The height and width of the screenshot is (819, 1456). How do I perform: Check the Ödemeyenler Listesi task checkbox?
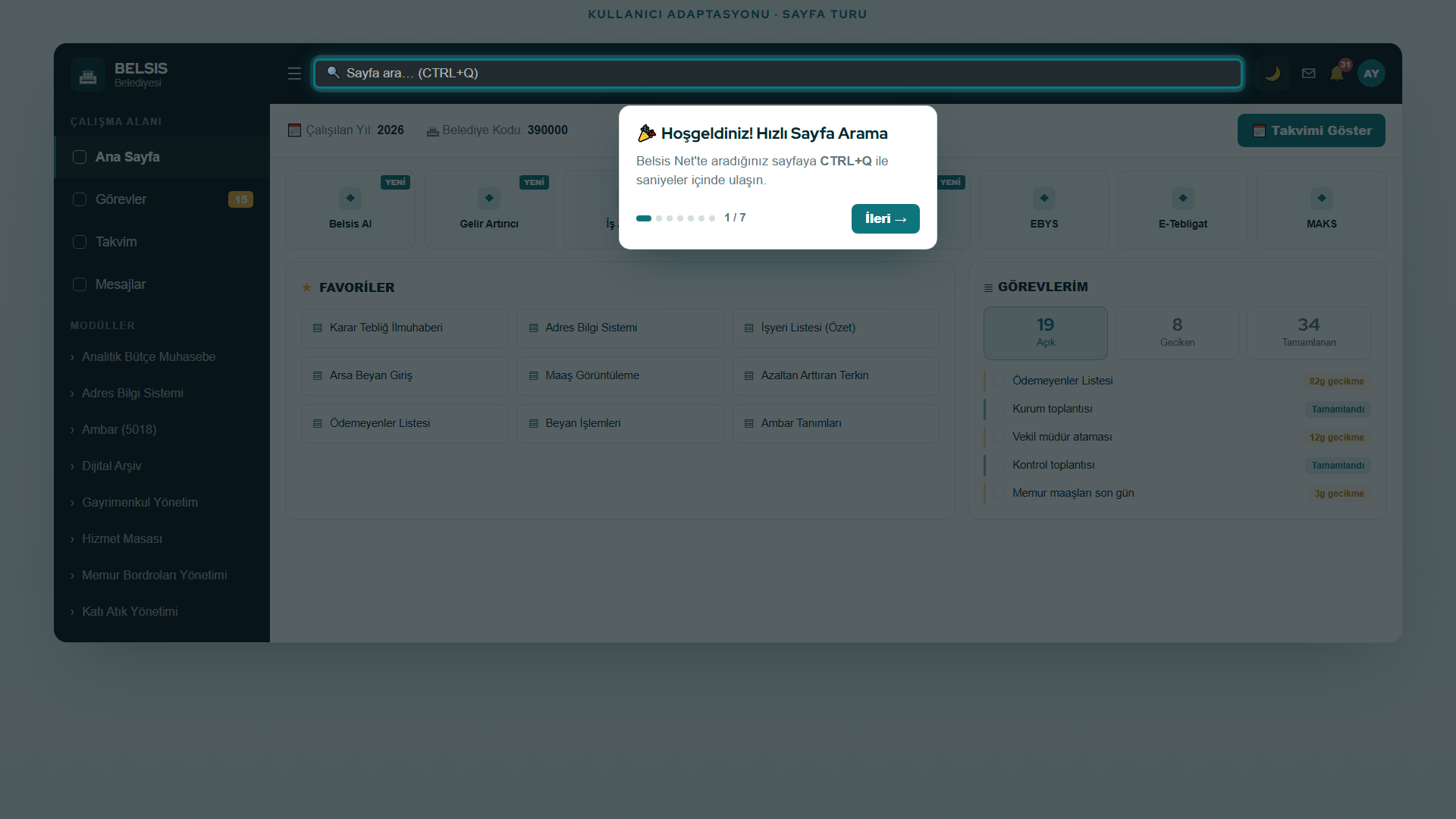999,381
